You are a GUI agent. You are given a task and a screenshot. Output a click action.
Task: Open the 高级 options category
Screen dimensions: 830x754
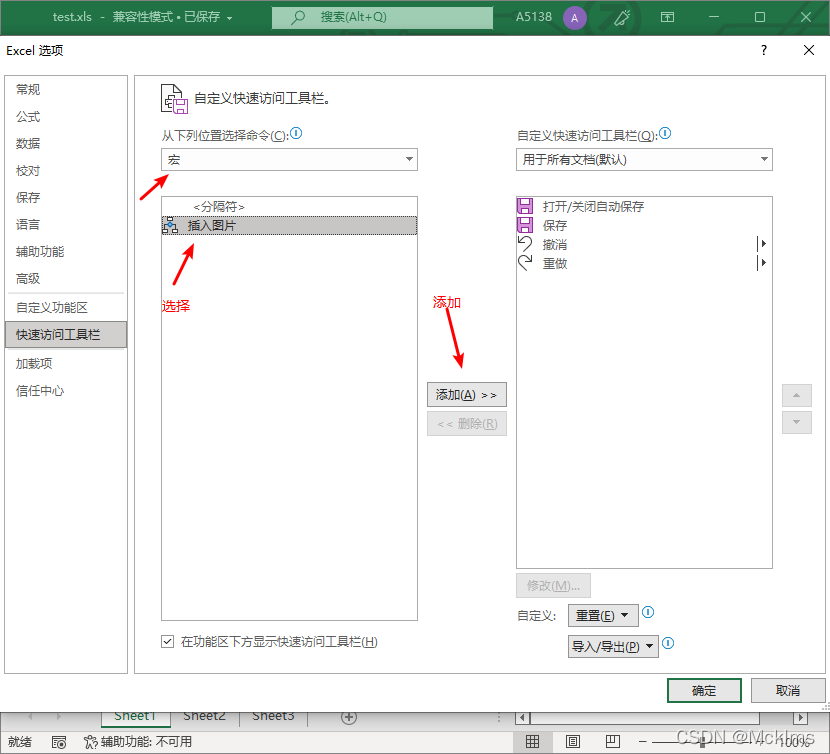click(x=28, y=279)
